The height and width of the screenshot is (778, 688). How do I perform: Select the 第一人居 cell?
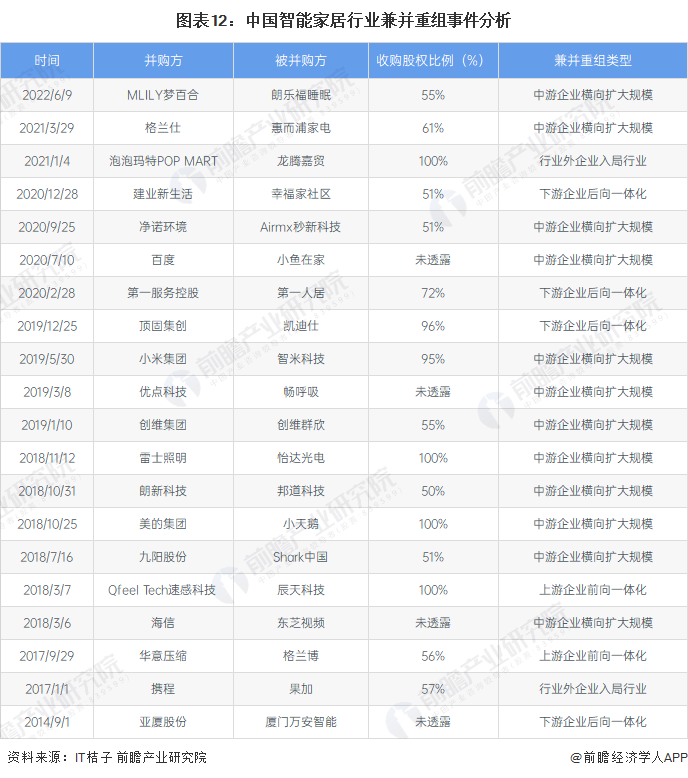point(301,293)
